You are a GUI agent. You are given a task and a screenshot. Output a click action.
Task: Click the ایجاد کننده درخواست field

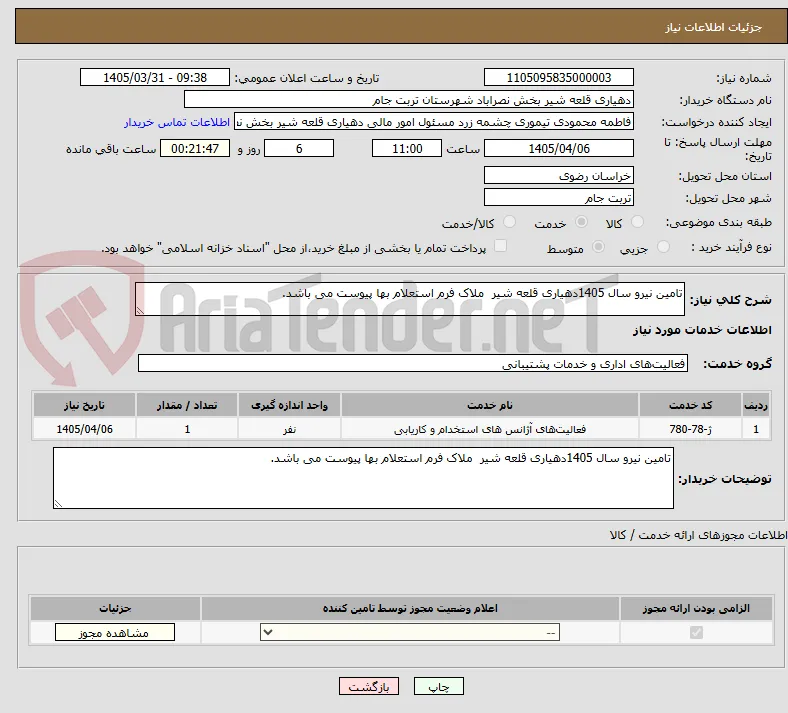tap(434, 122)
